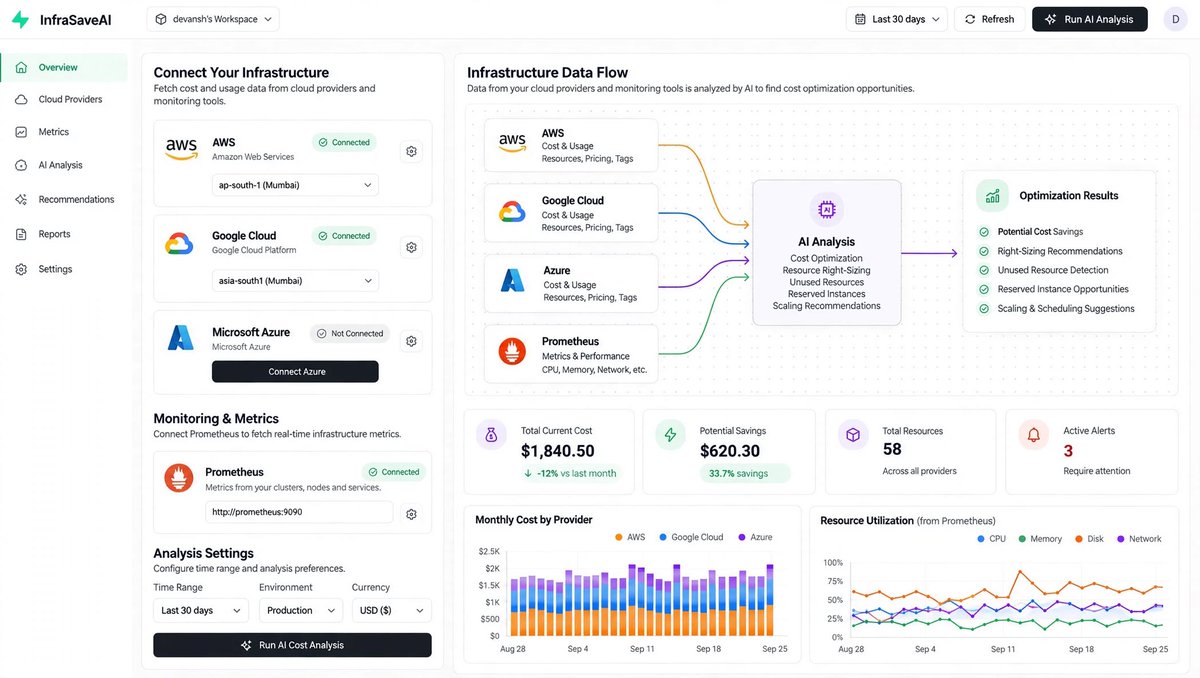Click the Refresh button

pyautogui.click(x=989, y=19)
